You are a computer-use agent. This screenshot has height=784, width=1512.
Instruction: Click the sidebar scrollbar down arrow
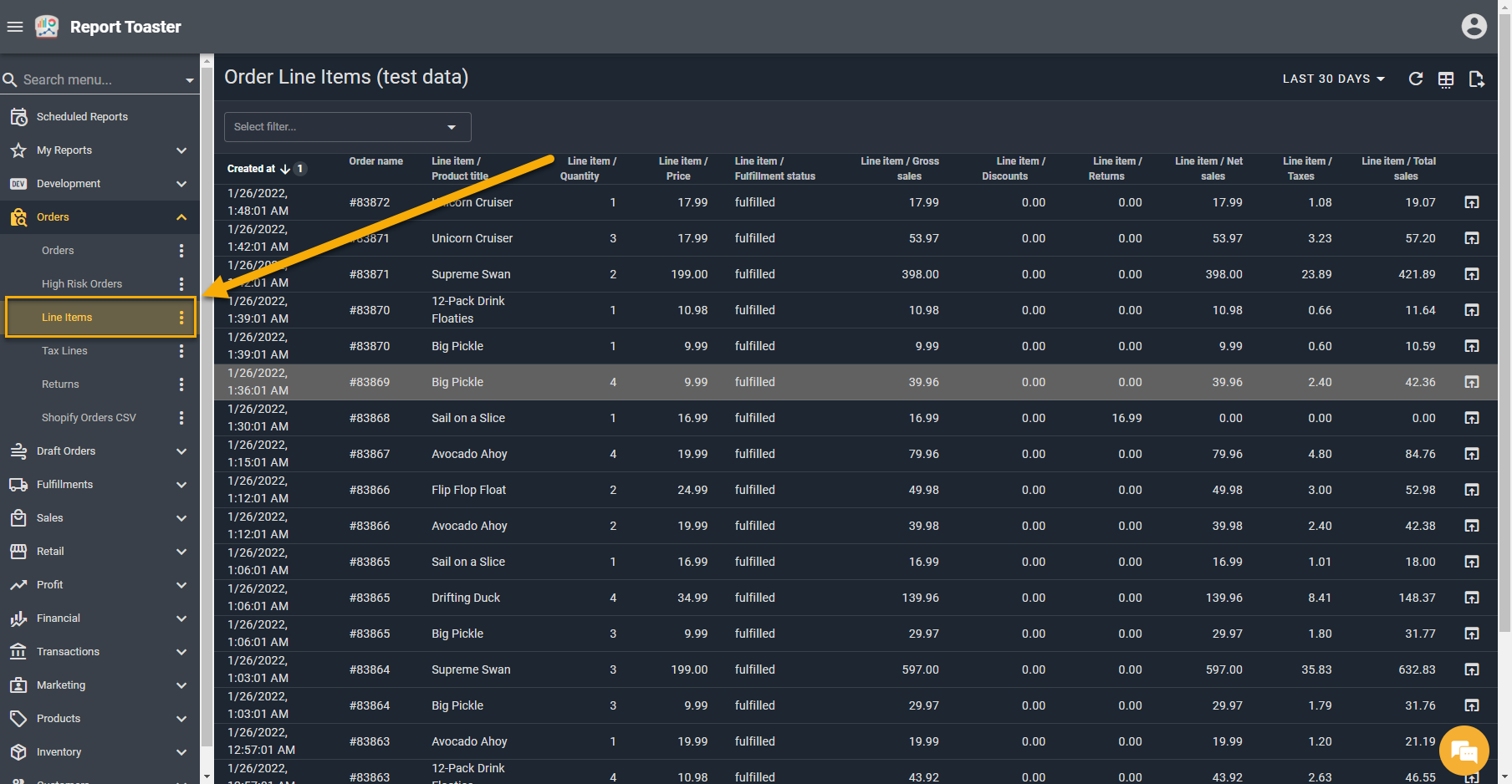tap(207, 776)
